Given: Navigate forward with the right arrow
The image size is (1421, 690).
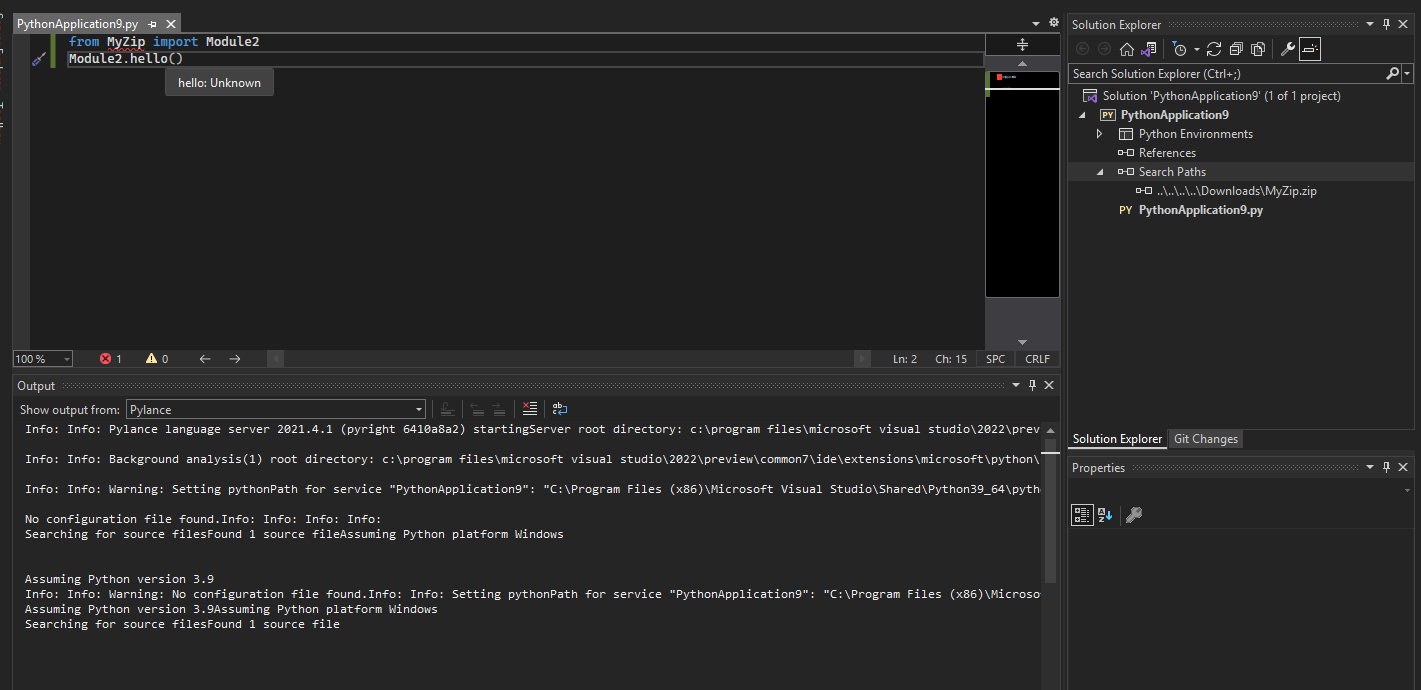Looking at the screenshot, I should click(x=235, y=359).
